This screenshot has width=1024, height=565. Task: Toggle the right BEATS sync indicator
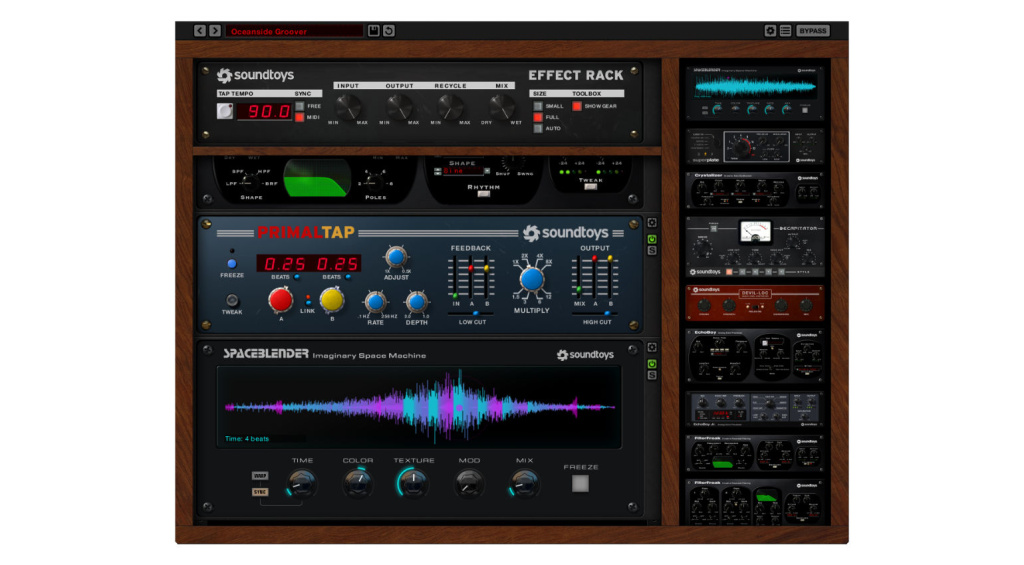pos(348,277)
